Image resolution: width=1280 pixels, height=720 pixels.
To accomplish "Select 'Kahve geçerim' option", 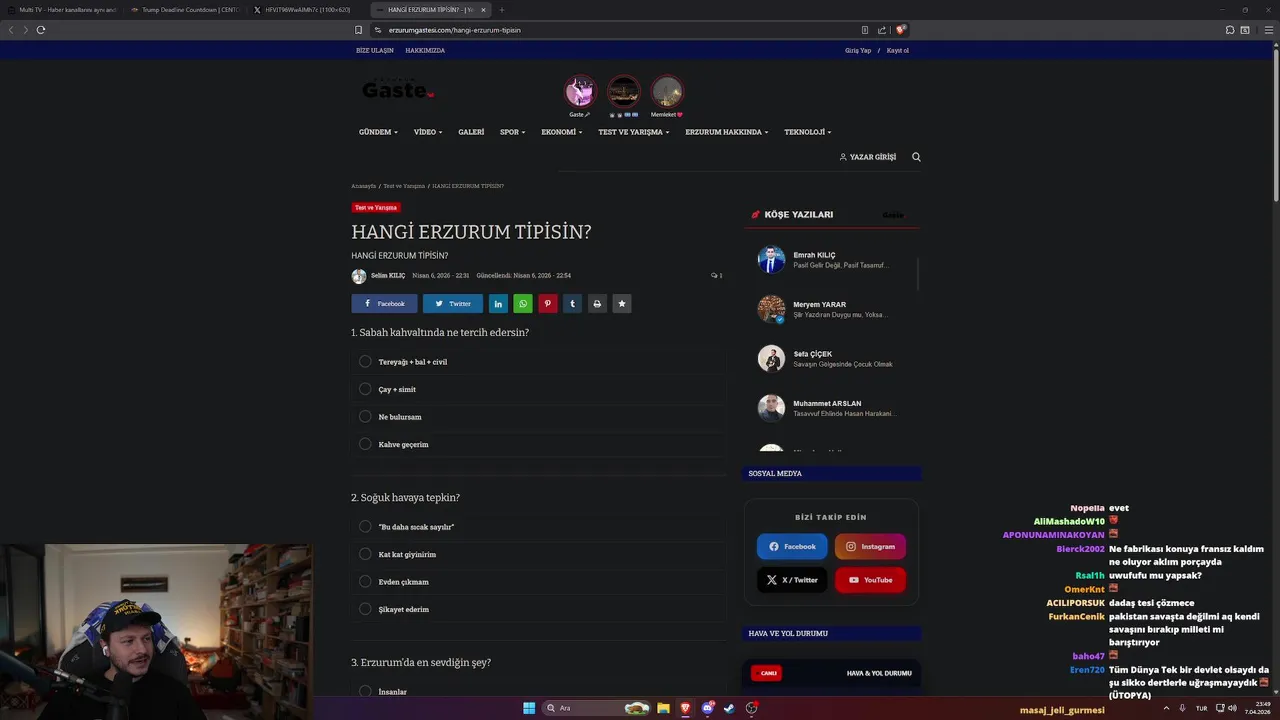I will pos(538,444).
